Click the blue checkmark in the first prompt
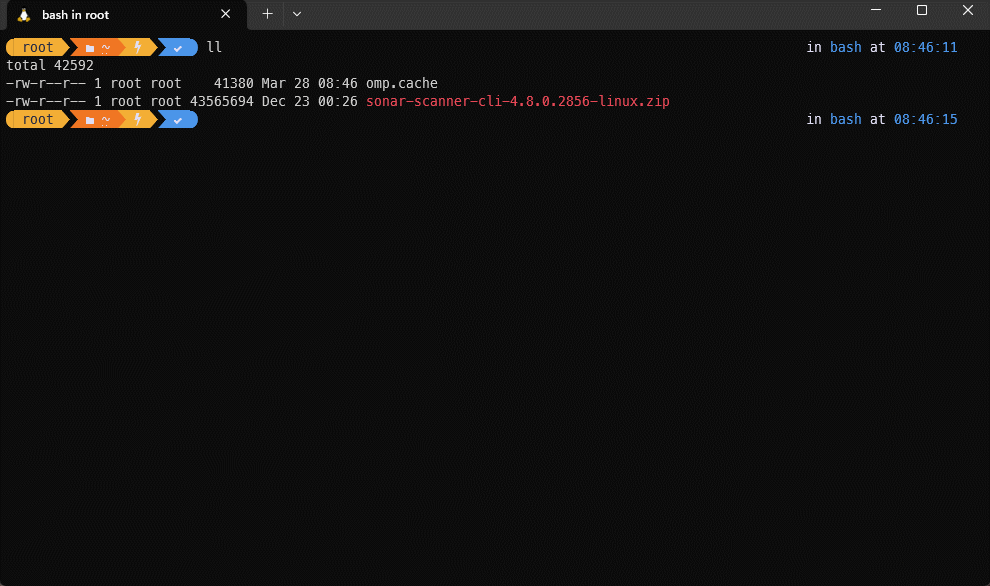Viewport: 990px width, 586px height. [x=178, y=48]
